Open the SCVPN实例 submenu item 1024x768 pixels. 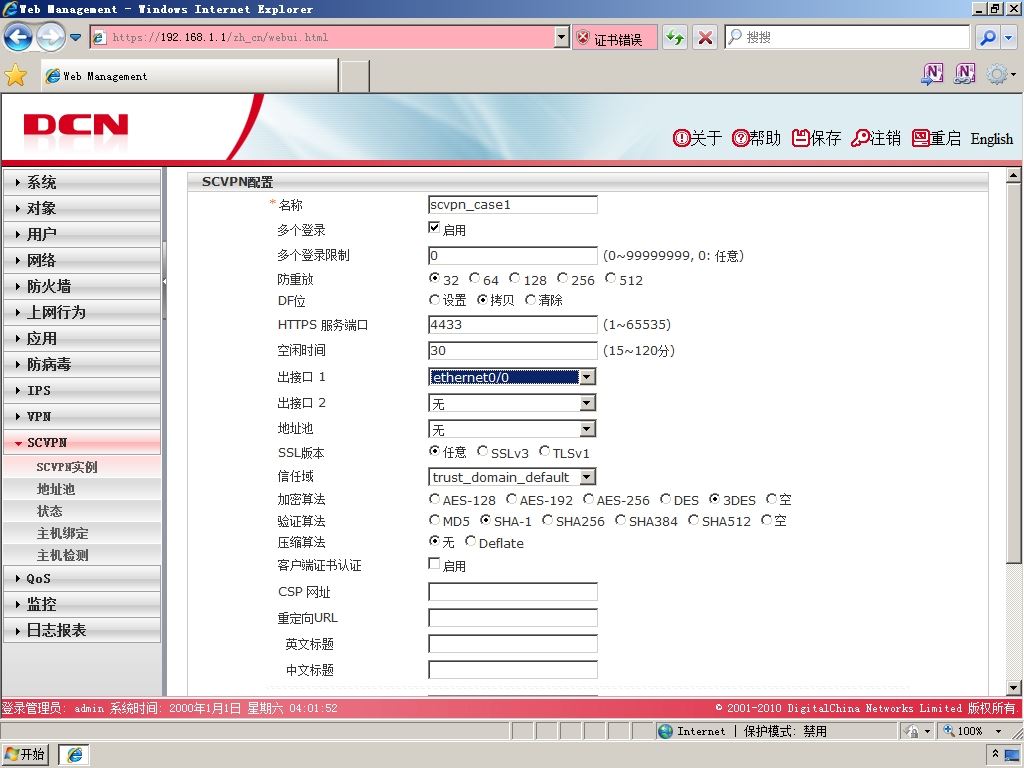(x=82, y=467)
